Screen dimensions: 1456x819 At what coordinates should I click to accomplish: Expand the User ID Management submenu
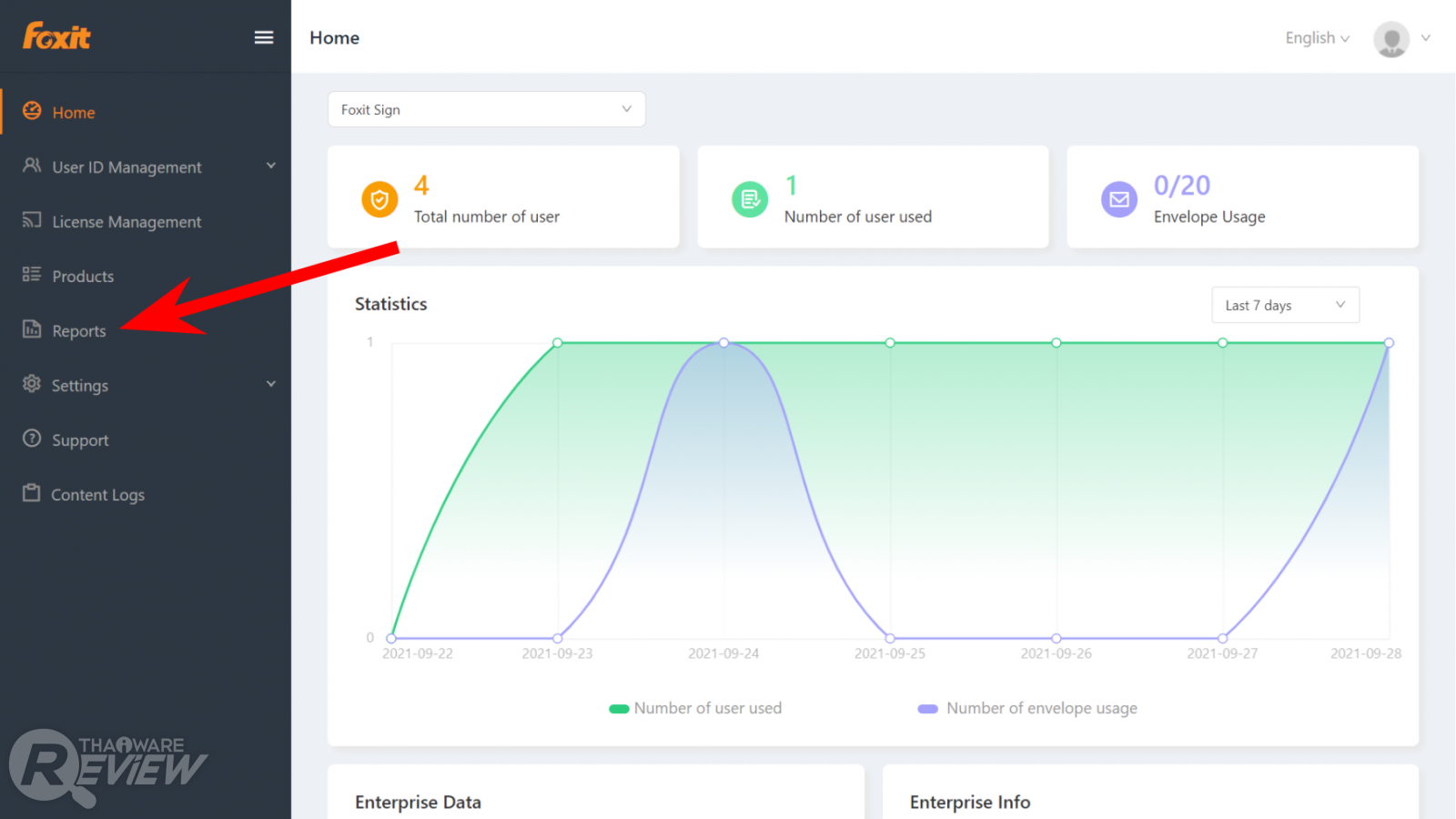tap(271, 166)
